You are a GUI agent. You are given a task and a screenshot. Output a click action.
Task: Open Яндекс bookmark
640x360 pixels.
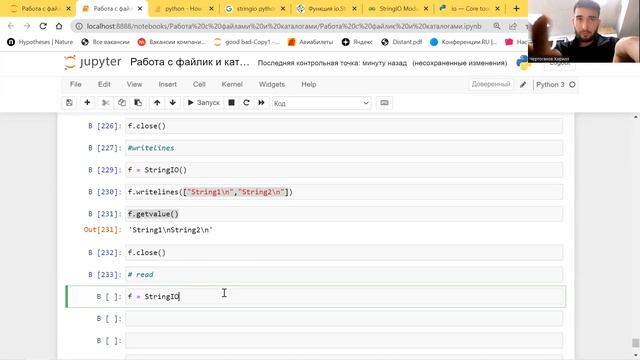pos(357,42)
